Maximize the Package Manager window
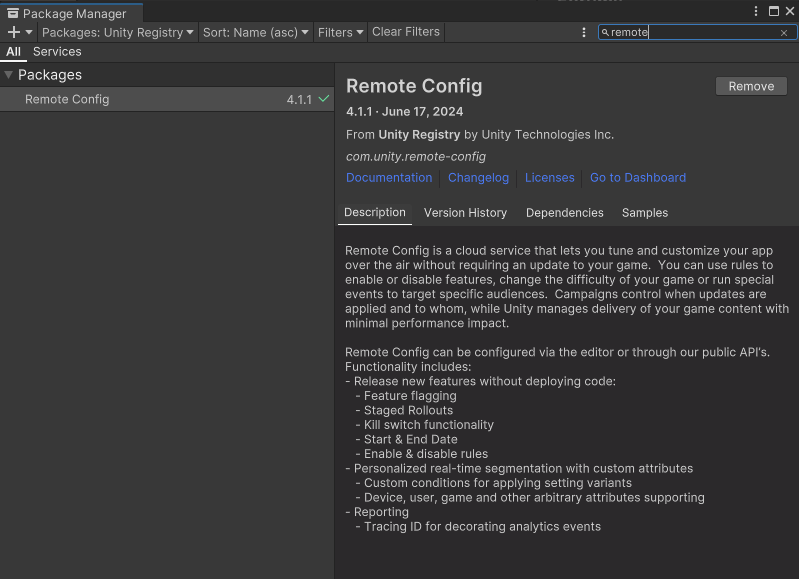Image resolution: width=799 pixels, height=579 pixels. coord(774,11)
